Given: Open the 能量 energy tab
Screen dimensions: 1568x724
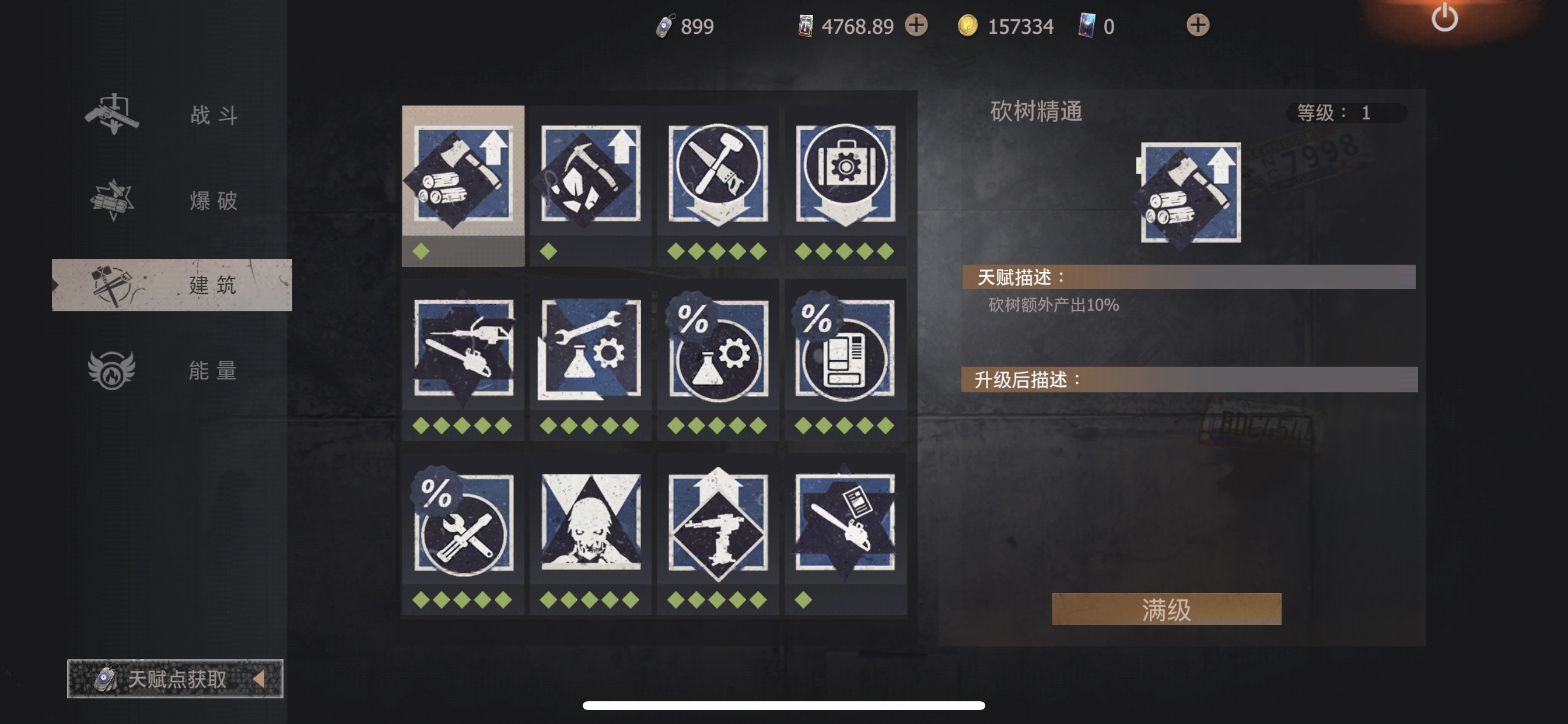Looking at the screenshot, I should click(x=171, y=370).
